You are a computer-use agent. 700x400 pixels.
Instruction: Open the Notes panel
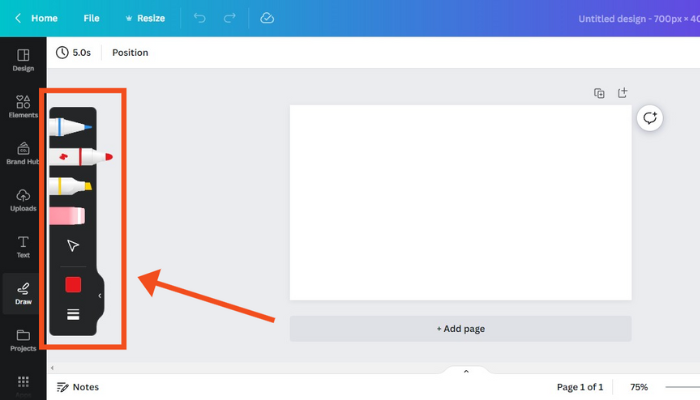click(x=78, y=387)
